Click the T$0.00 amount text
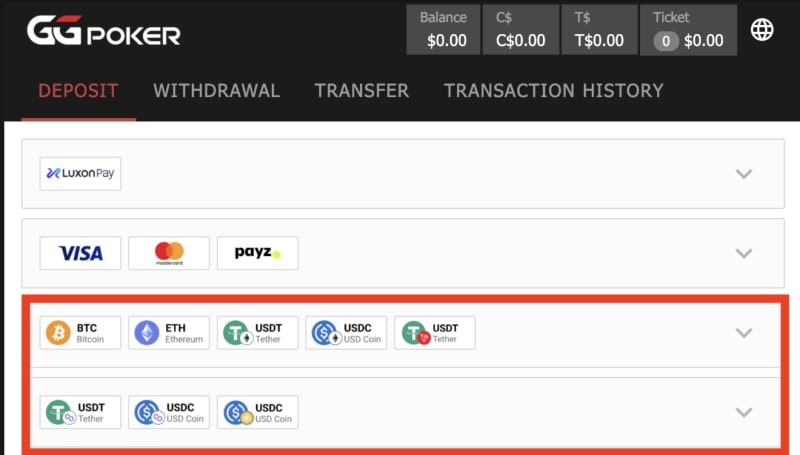Image resolution: width=800 pixels, height=455 pixels. pyautogui.click(x=599, y=40)
